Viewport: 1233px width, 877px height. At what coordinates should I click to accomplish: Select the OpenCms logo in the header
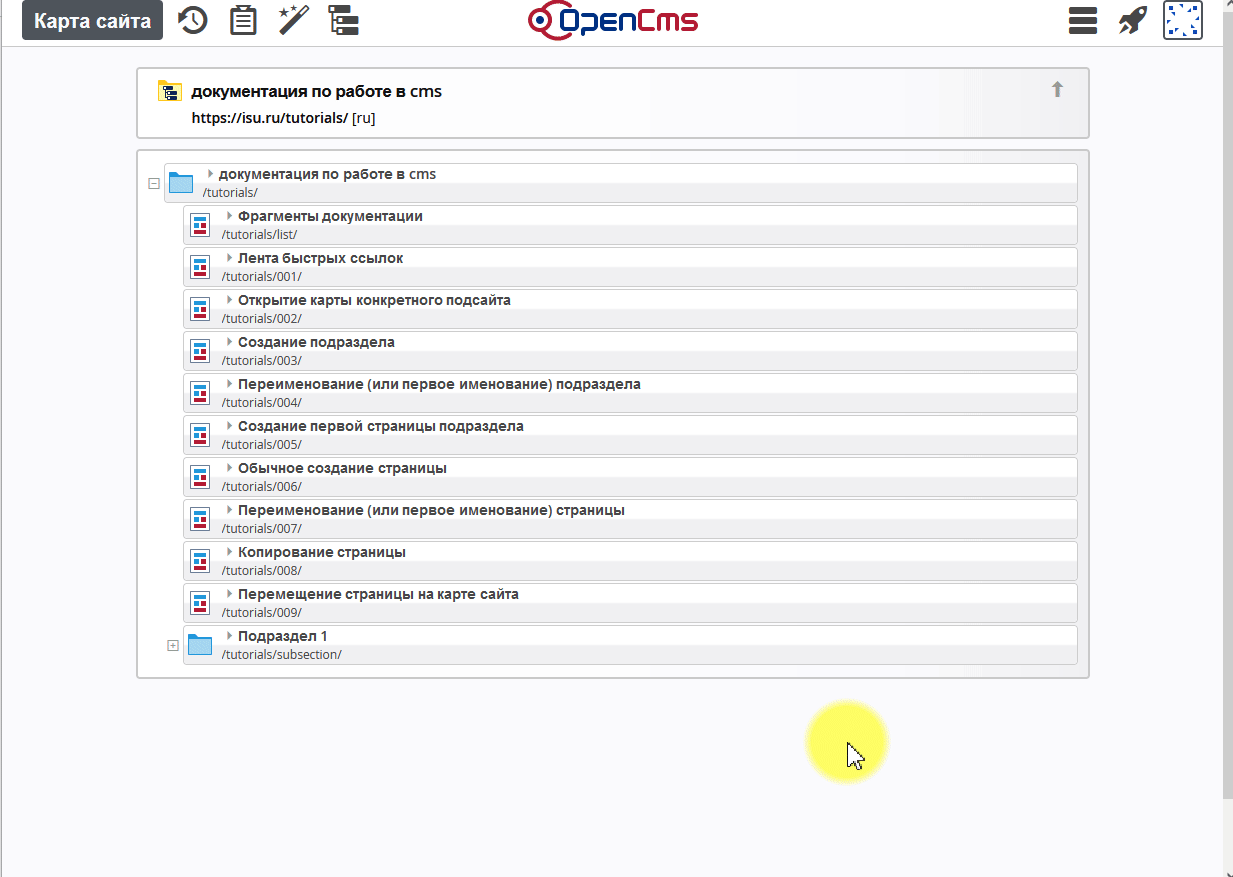[x=613, y=19]
